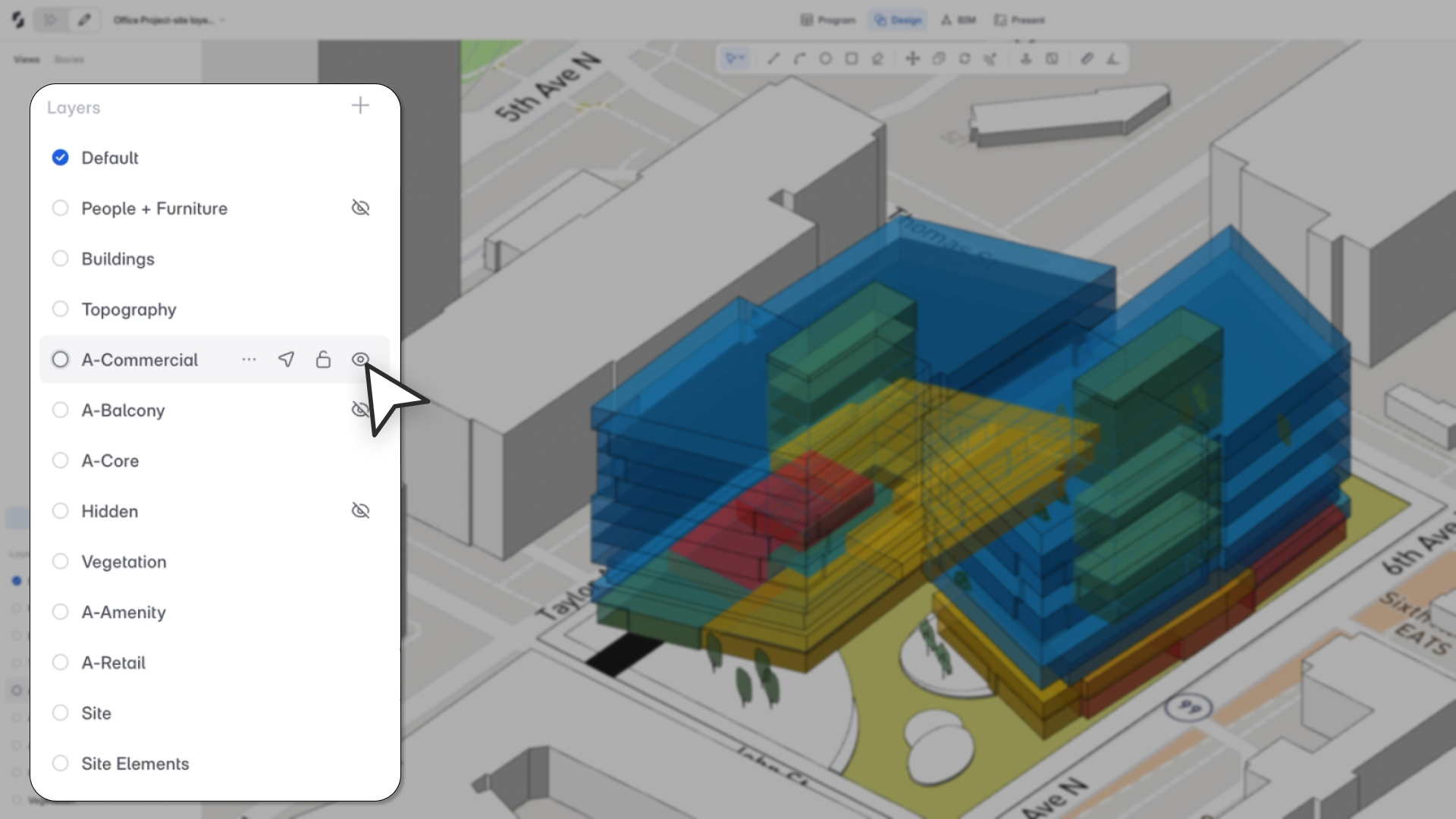This screenshot has width=1456, height=819.
Task: Click the send-to-layer arrow on A-Commercial
Action: click(x=286, y=359)
